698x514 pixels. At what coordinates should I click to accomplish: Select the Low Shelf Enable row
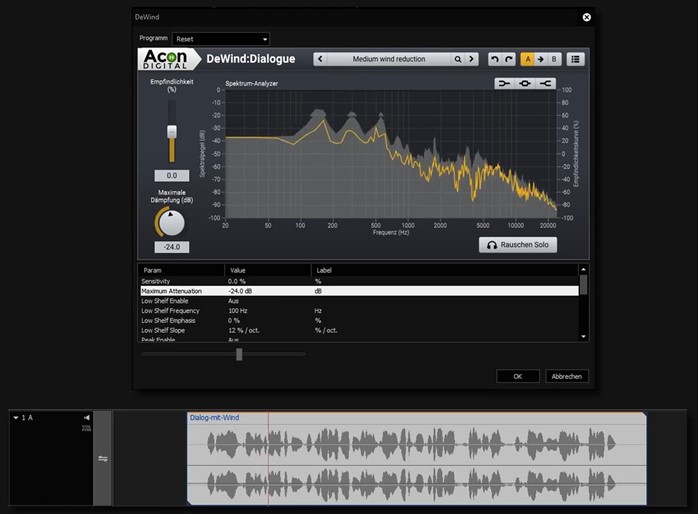coord(359,301)
